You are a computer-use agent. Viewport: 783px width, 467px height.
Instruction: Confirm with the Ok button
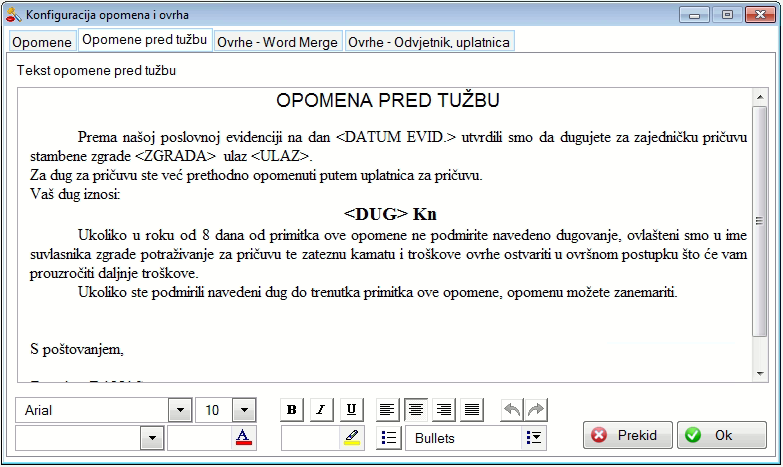(x=721, y=436)
